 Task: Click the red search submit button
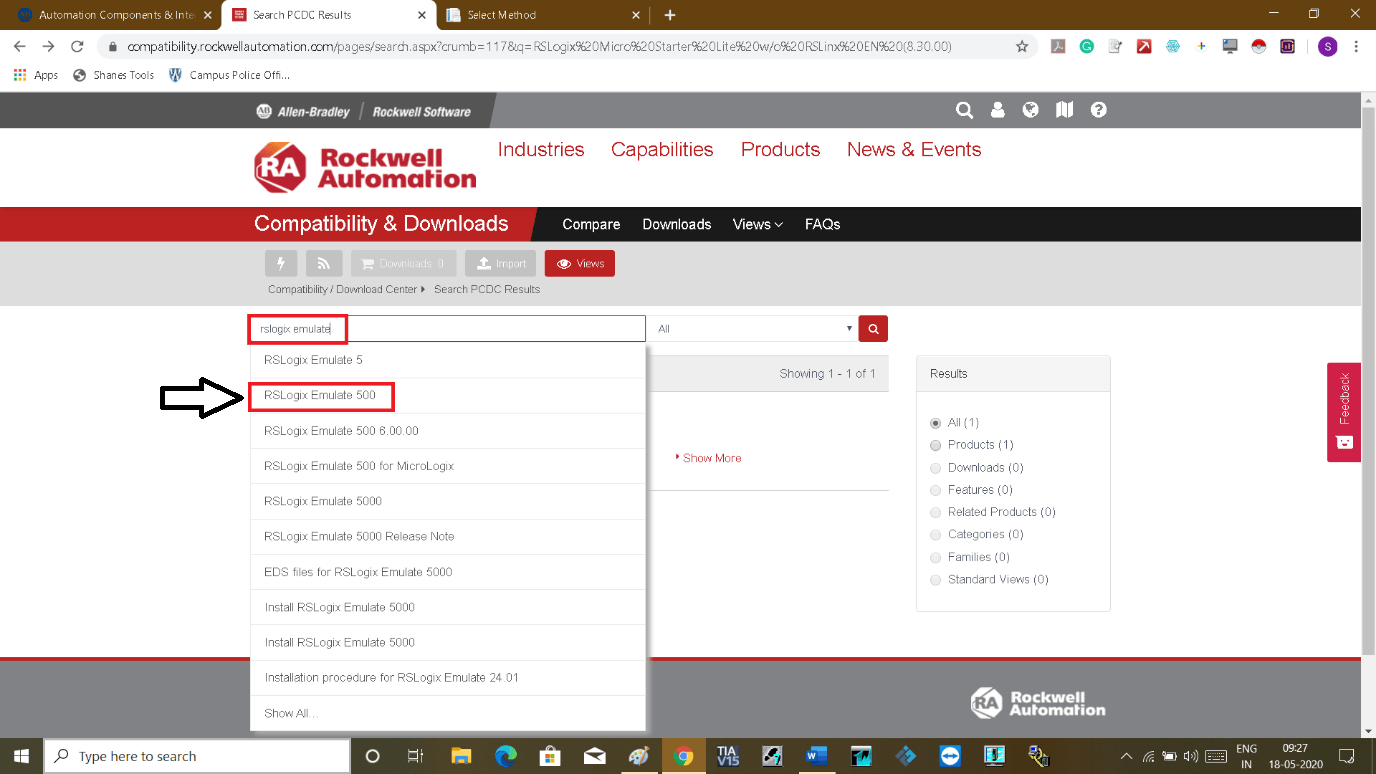[873, 328]
